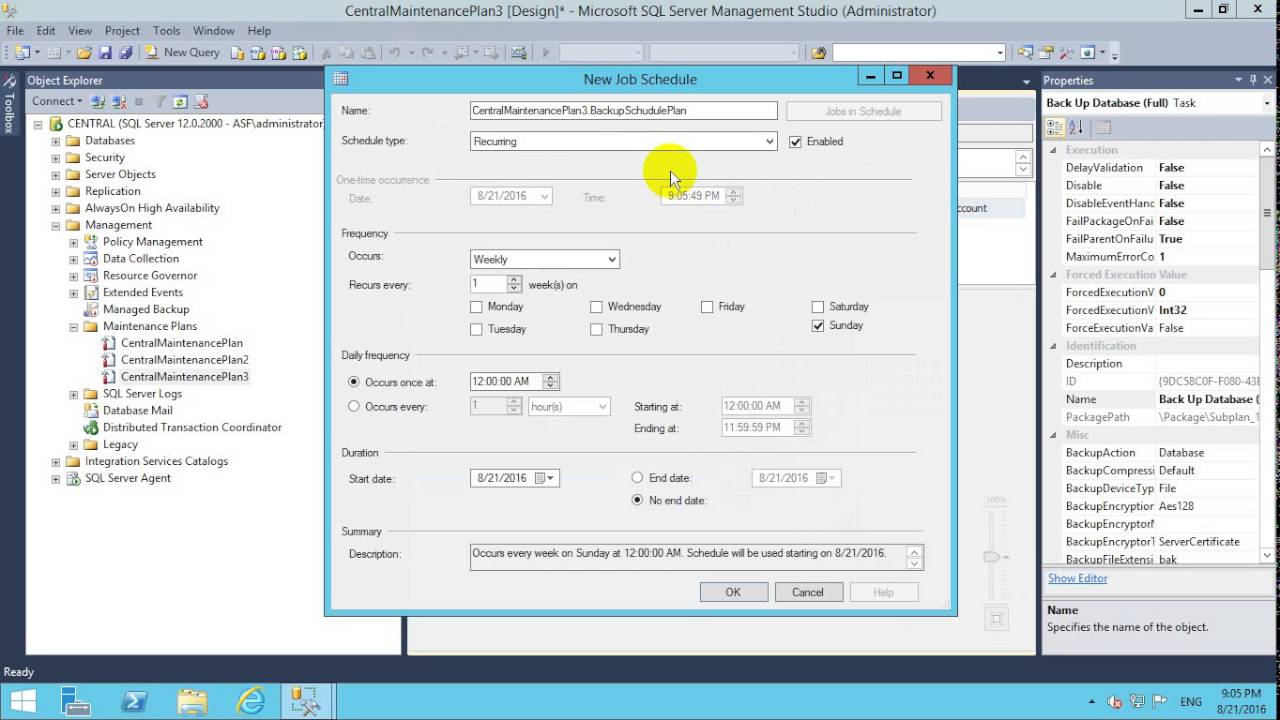Open the Solution Explorer toolbar icon
Viewport: 1280px width, 720px height.
click(1025, 53)
